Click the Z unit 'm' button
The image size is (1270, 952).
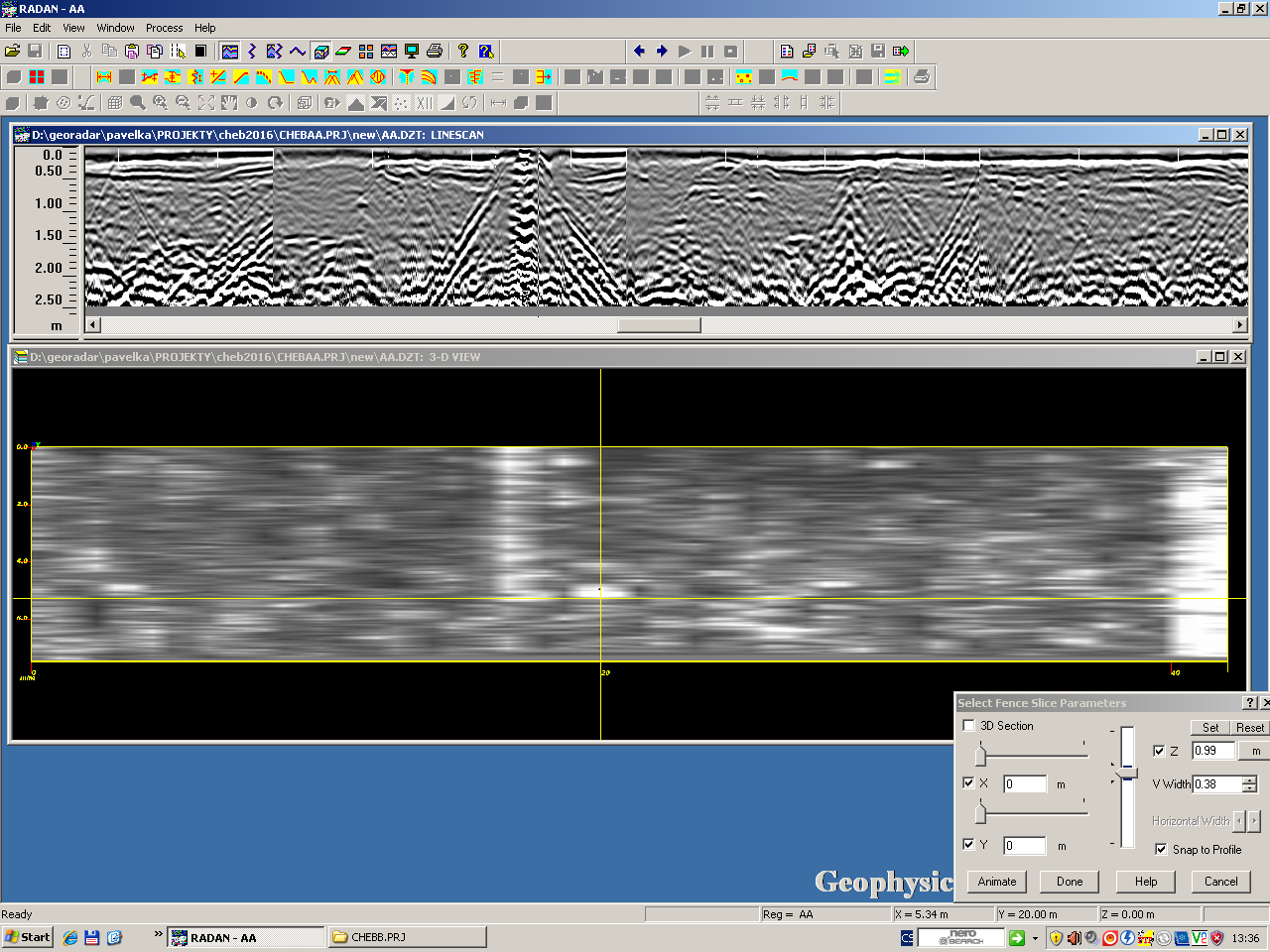click(1255, 751)
